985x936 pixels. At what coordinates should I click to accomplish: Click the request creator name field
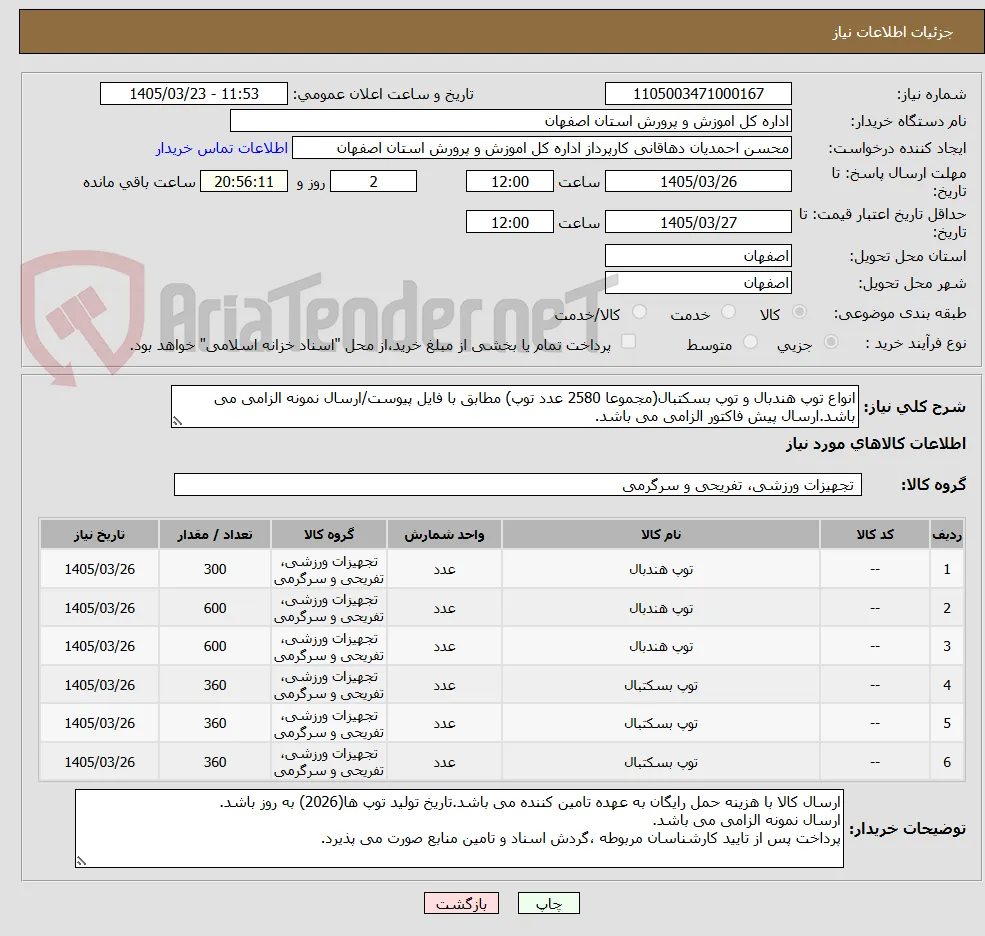point(541,148)
